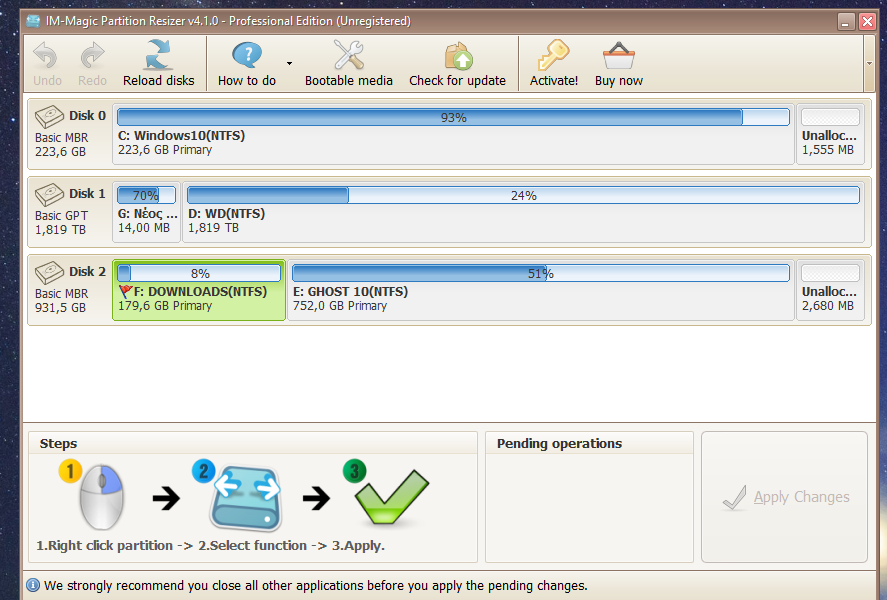Click the mouse step 1 icon

pos(101,497)
